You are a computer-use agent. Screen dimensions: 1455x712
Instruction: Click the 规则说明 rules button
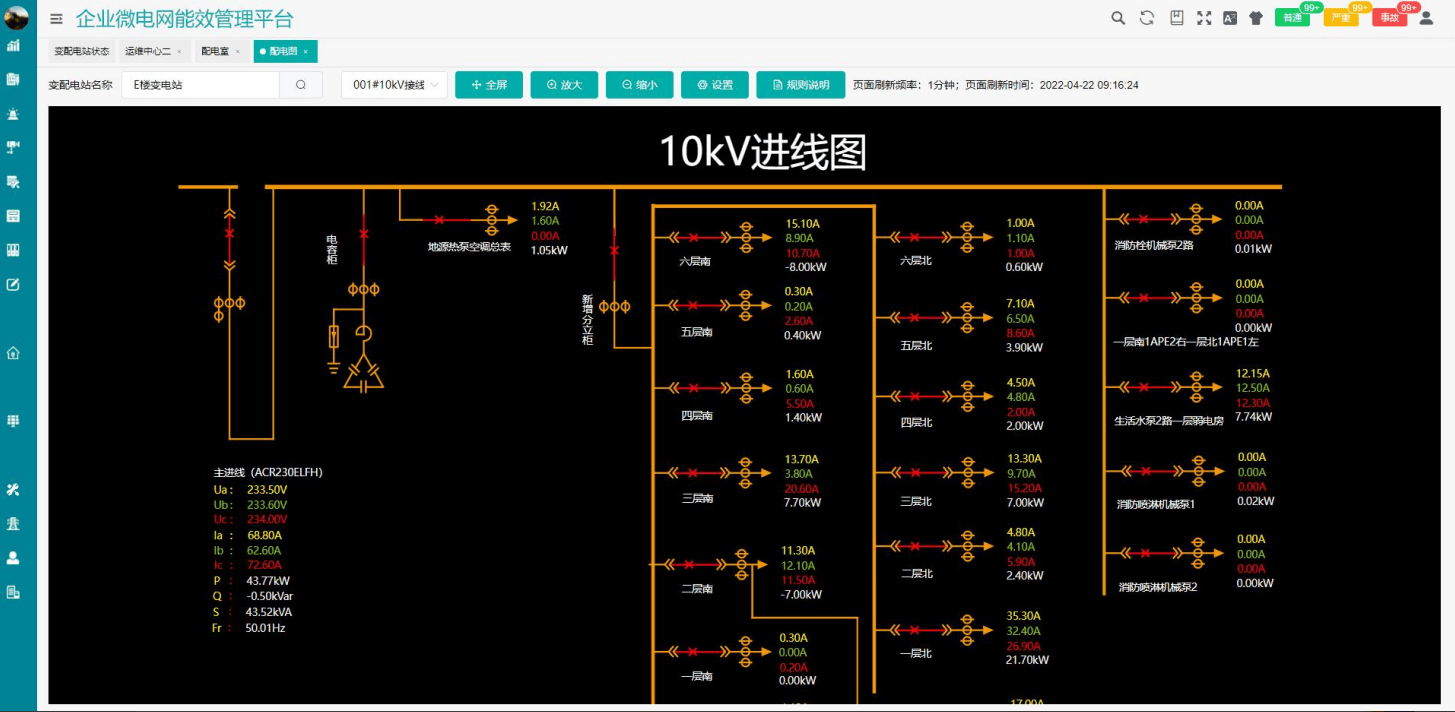click(800, 85)
